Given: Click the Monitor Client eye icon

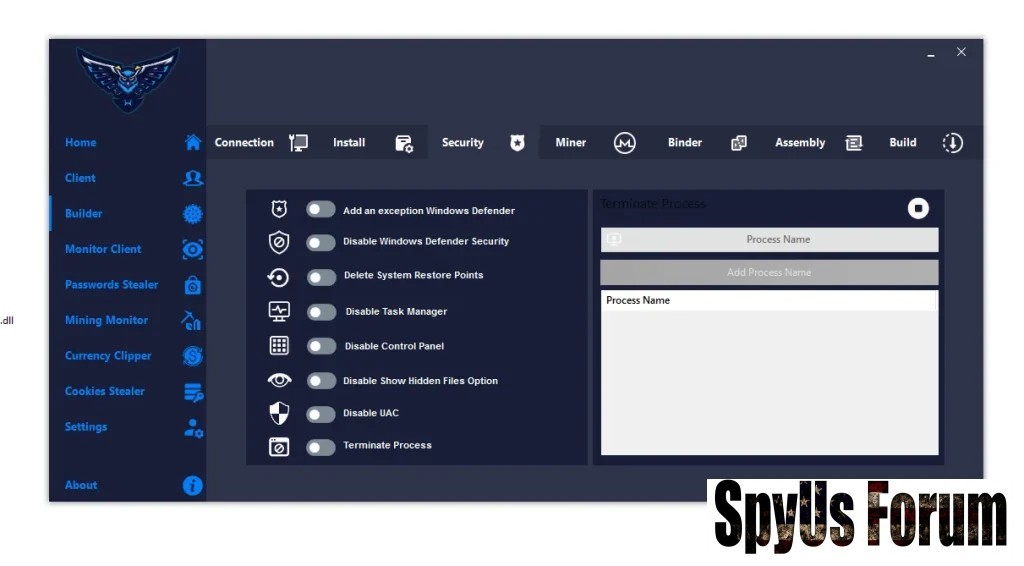Looking at the screenshot, I should (x=193, y=249).
